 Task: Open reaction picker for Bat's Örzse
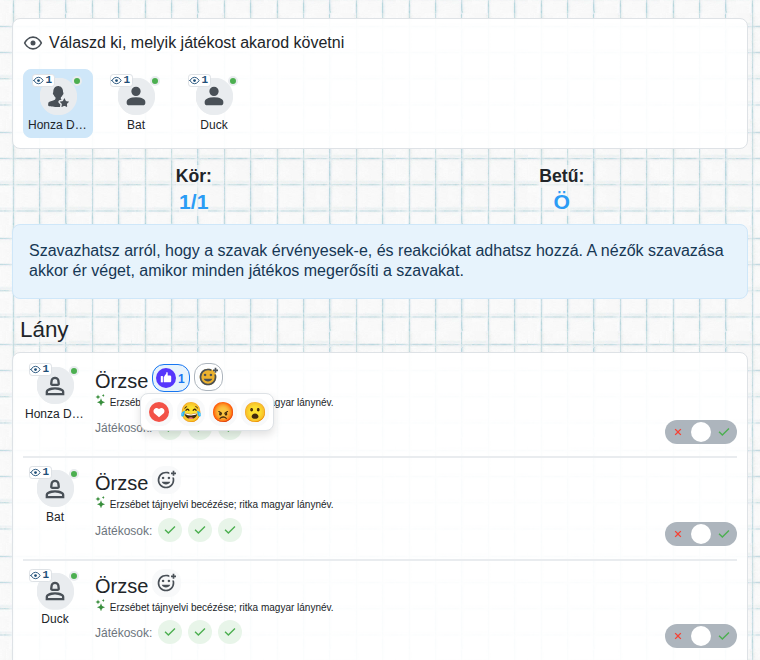tap(166, 480)
